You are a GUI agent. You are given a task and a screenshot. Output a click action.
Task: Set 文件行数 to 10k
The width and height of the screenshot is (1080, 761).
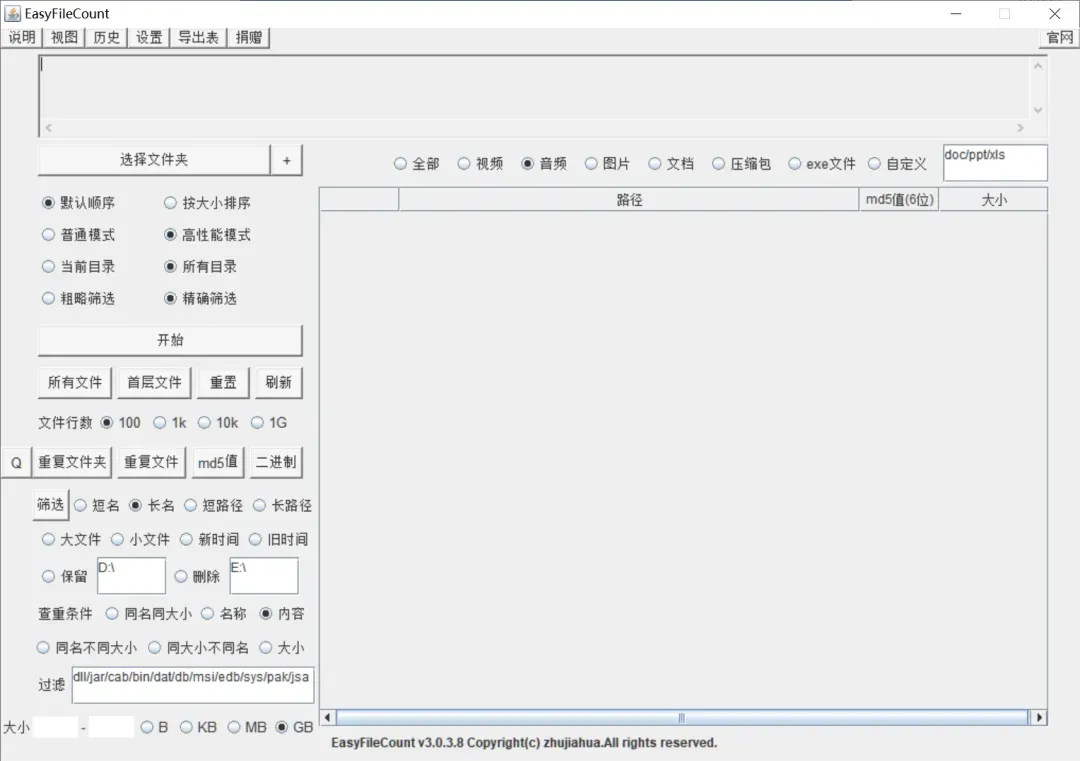tap(218, 423)
